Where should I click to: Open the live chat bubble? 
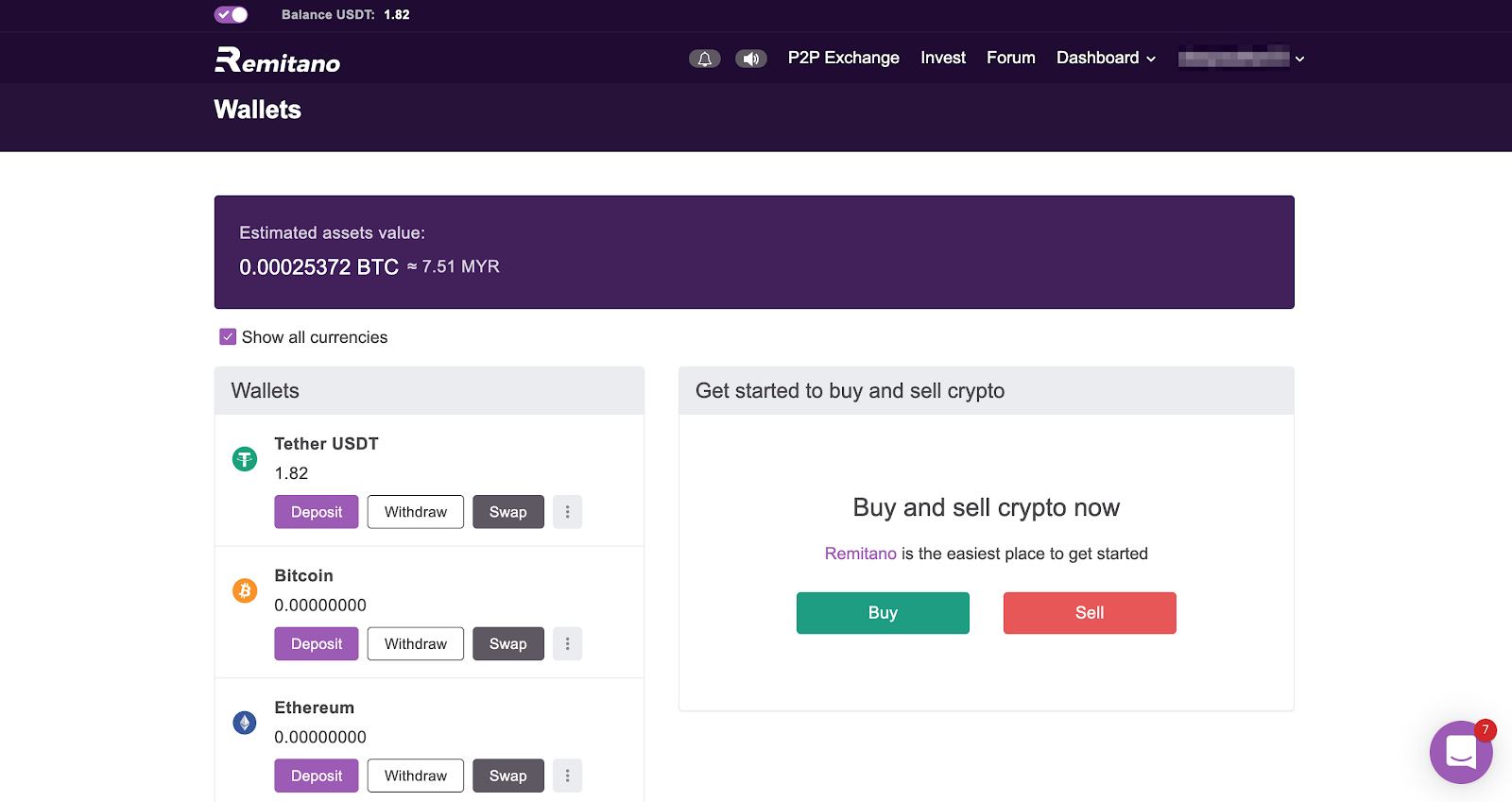point(1460,752)
